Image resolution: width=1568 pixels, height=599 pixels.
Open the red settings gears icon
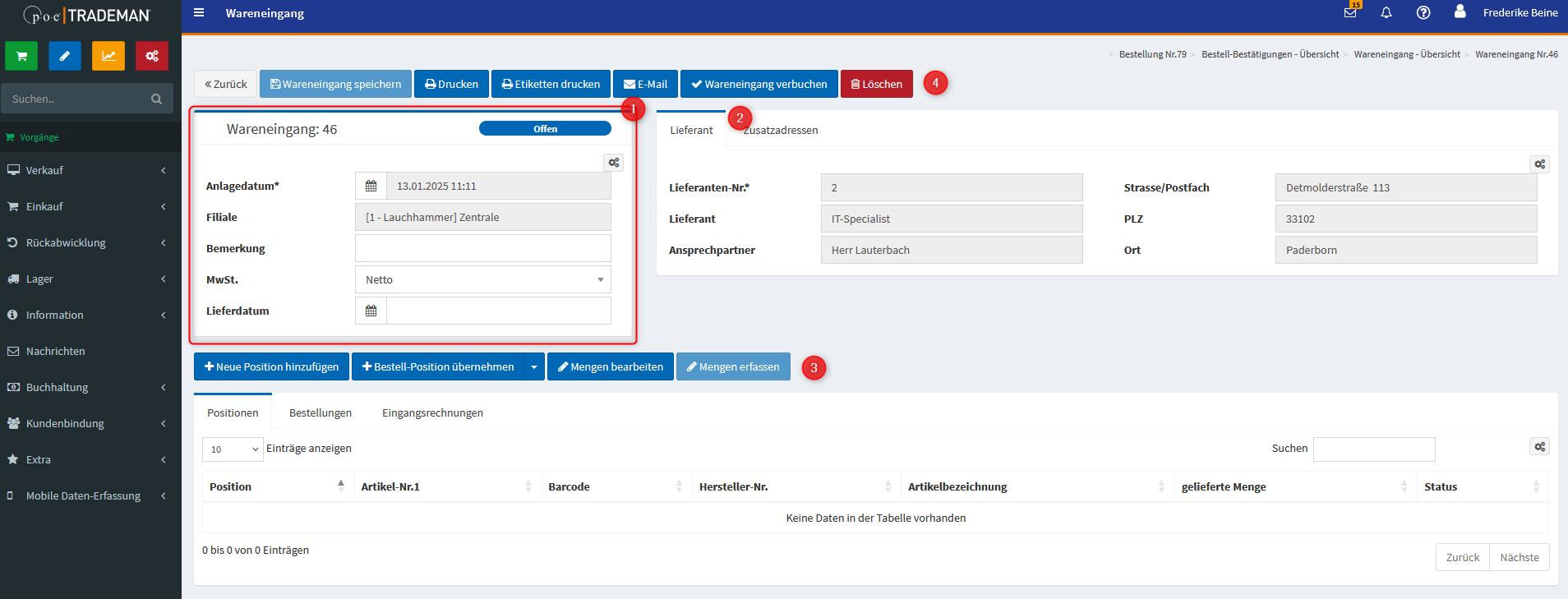[x=152, y=56]
